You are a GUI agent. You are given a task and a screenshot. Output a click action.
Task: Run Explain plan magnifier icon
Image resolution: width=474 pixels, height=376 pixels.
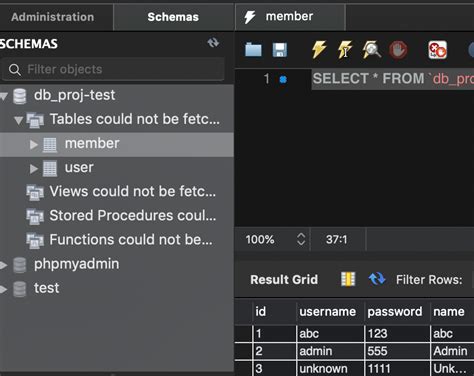[371, 50]
